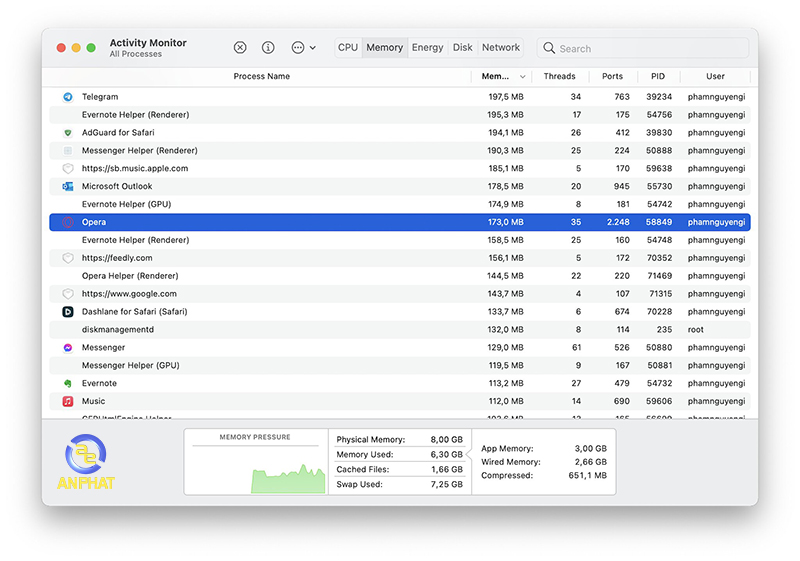Viewport: 800px width, 561px height.
Task: Switch to the Energy tab
Action: [428, 47]
